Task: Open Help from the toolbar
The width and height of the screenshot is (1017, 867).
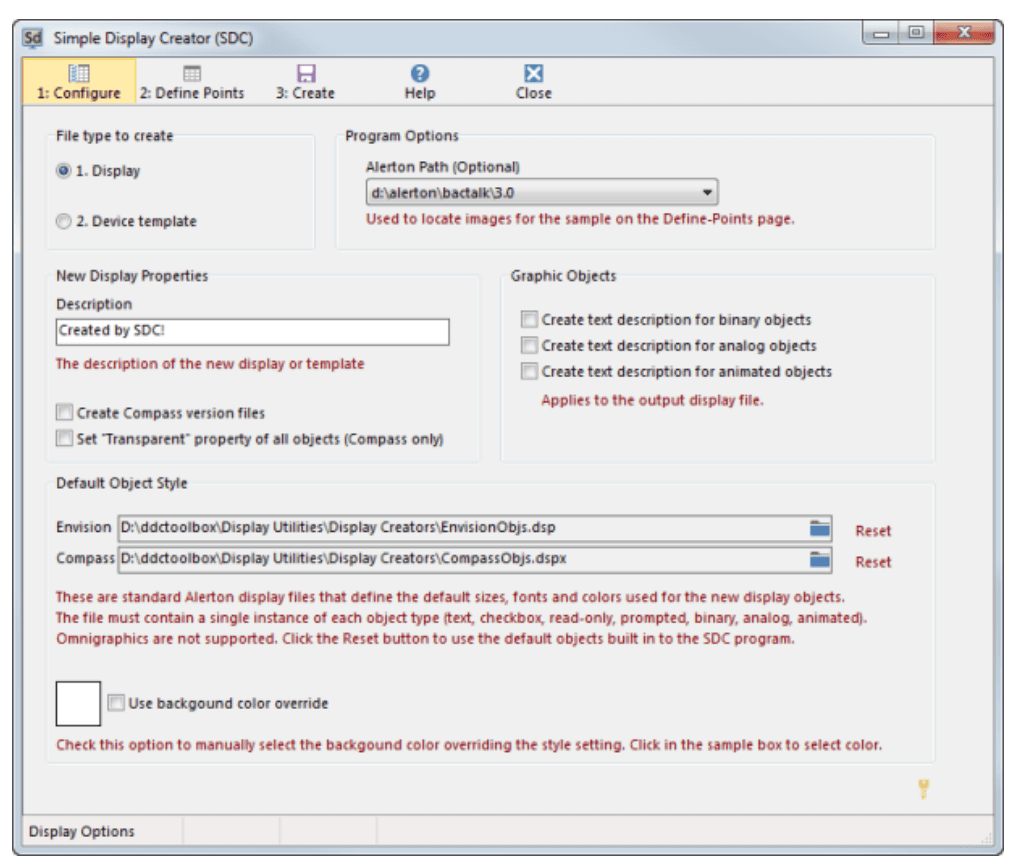Action: point(420,74)
